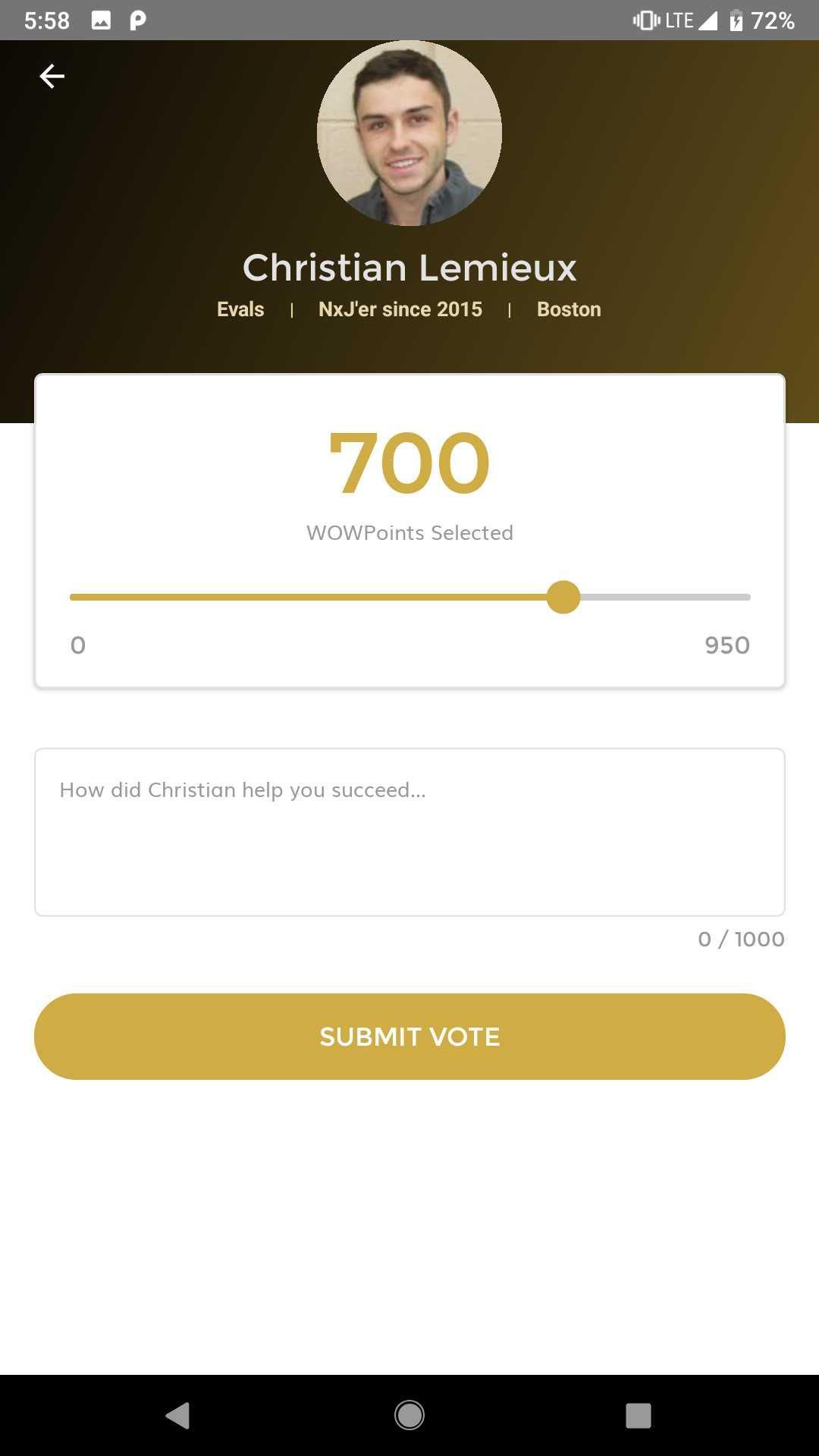Image resolution: width=819 pixels, height=1456 pixels.
Task: Tap the vibrate mode status icon
Action: (x=646, y=20)
